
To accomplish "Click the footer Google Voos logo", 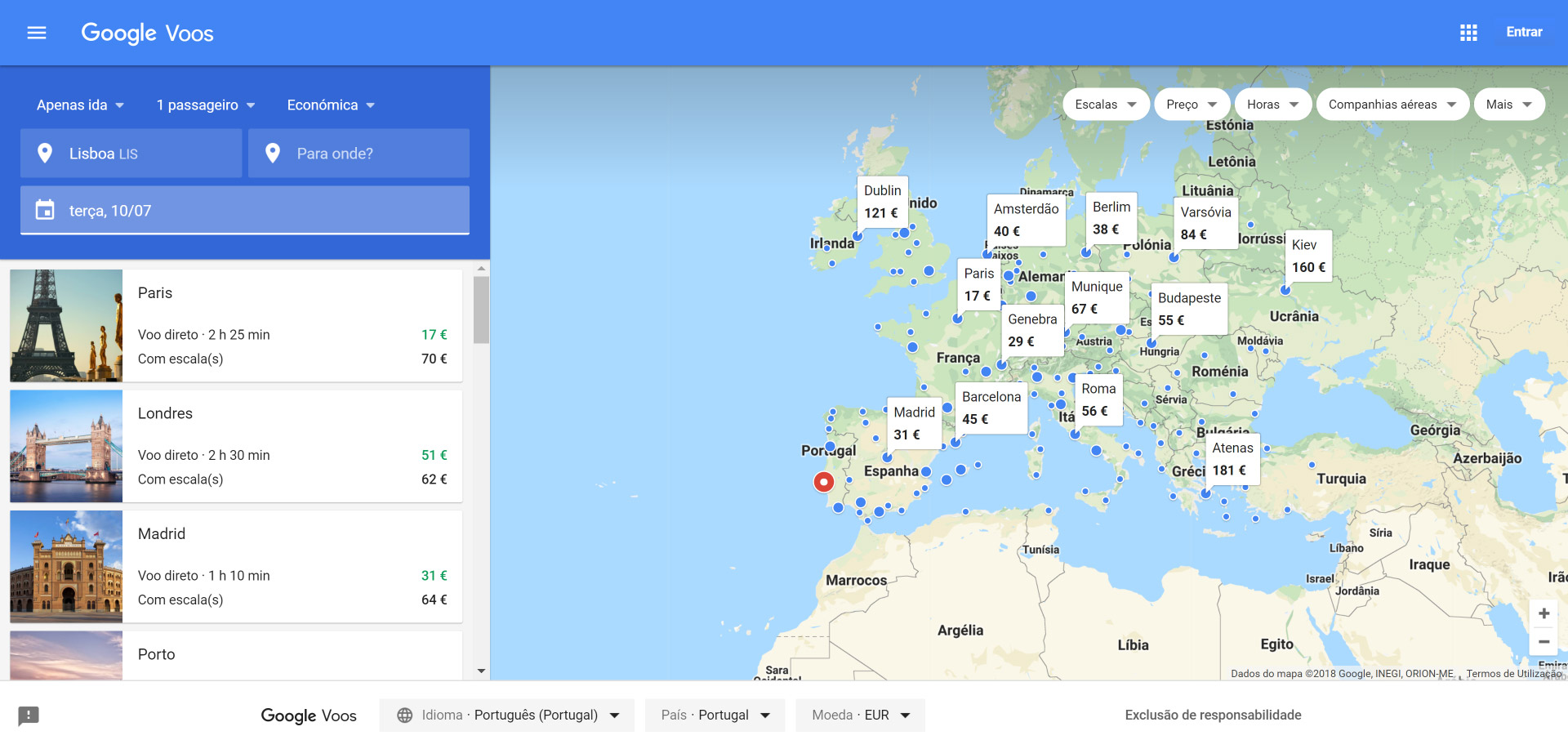I will pos(309,716).
